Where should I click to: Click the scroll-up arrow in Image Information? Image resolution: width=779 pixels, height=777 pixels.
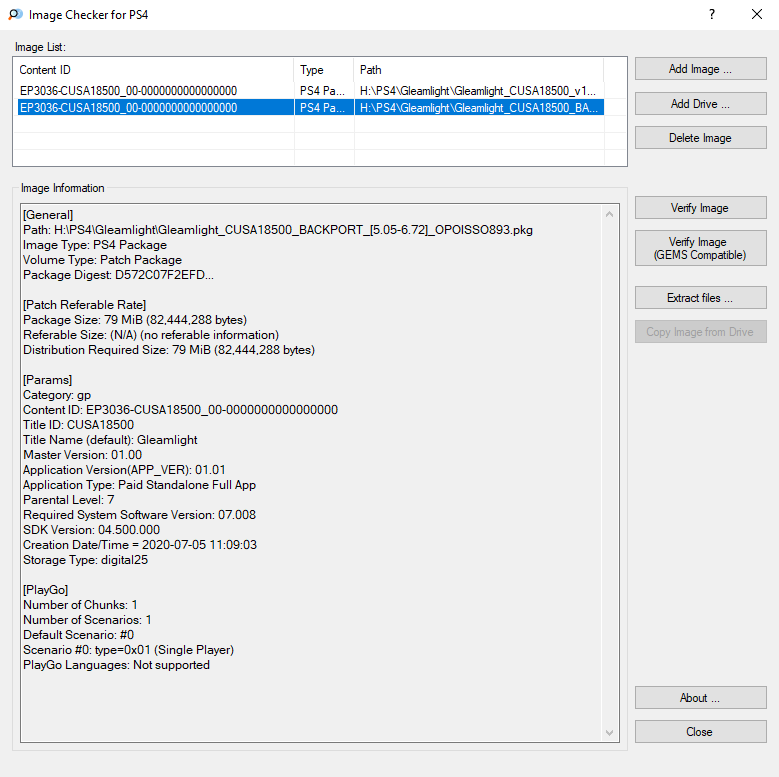610,214
